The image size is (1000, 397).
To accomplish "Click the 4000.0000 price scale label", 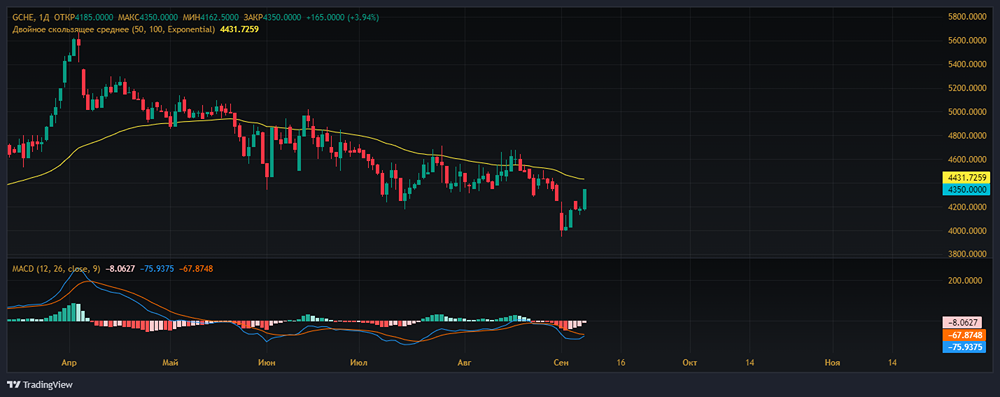I will coord(968,230).
